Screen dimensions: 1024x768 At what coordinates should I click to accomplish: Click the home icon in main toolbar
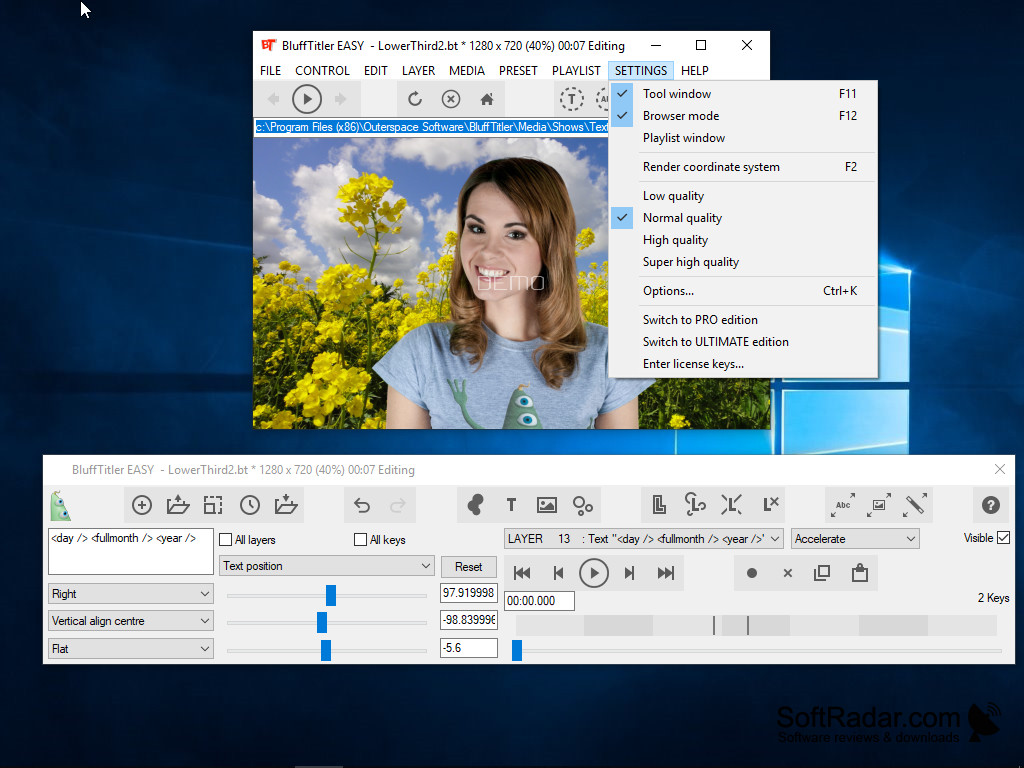point(487,99)
